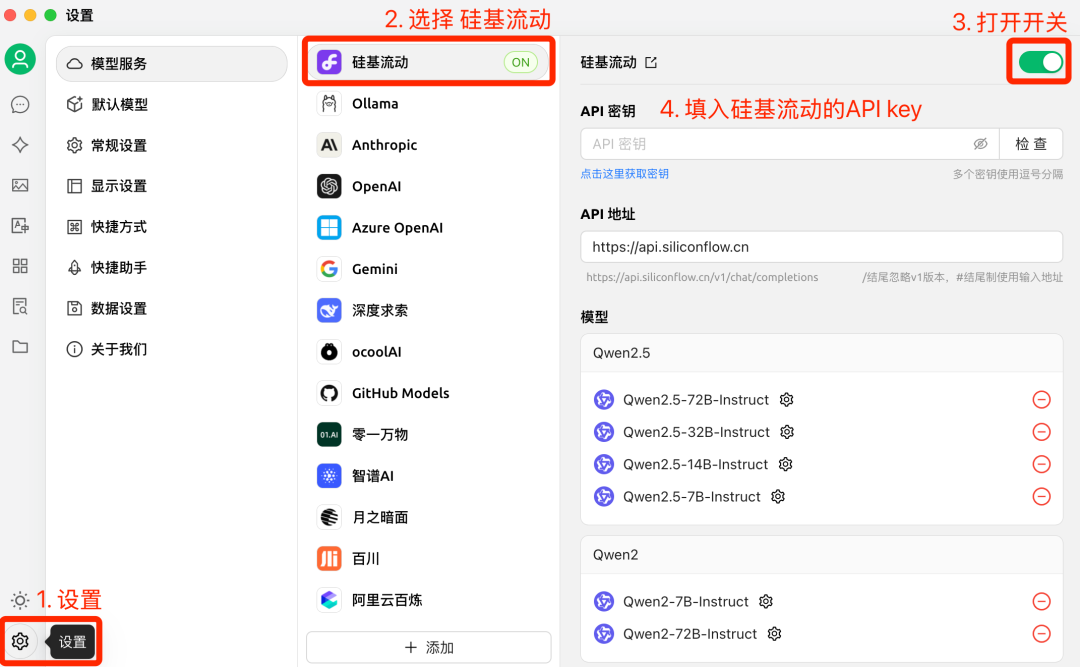Select 月之暗面 provider
Viewport: 1080px width, 667px height.
[428, 517]
